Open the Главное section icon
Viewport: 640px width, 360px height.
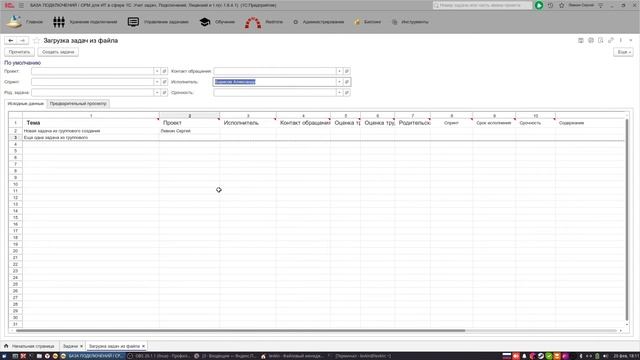(x=13, y=22)
